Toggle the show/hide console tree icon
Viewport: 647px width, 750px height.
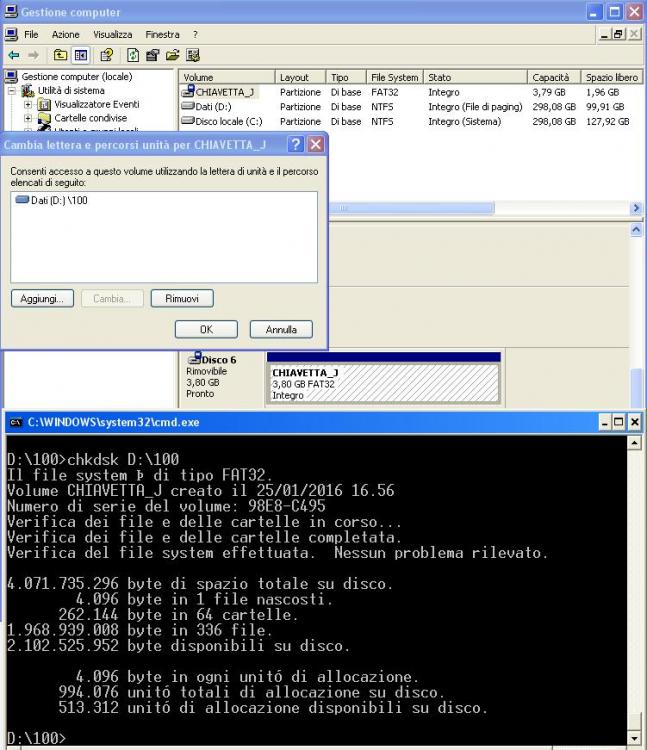coord(80,55)
